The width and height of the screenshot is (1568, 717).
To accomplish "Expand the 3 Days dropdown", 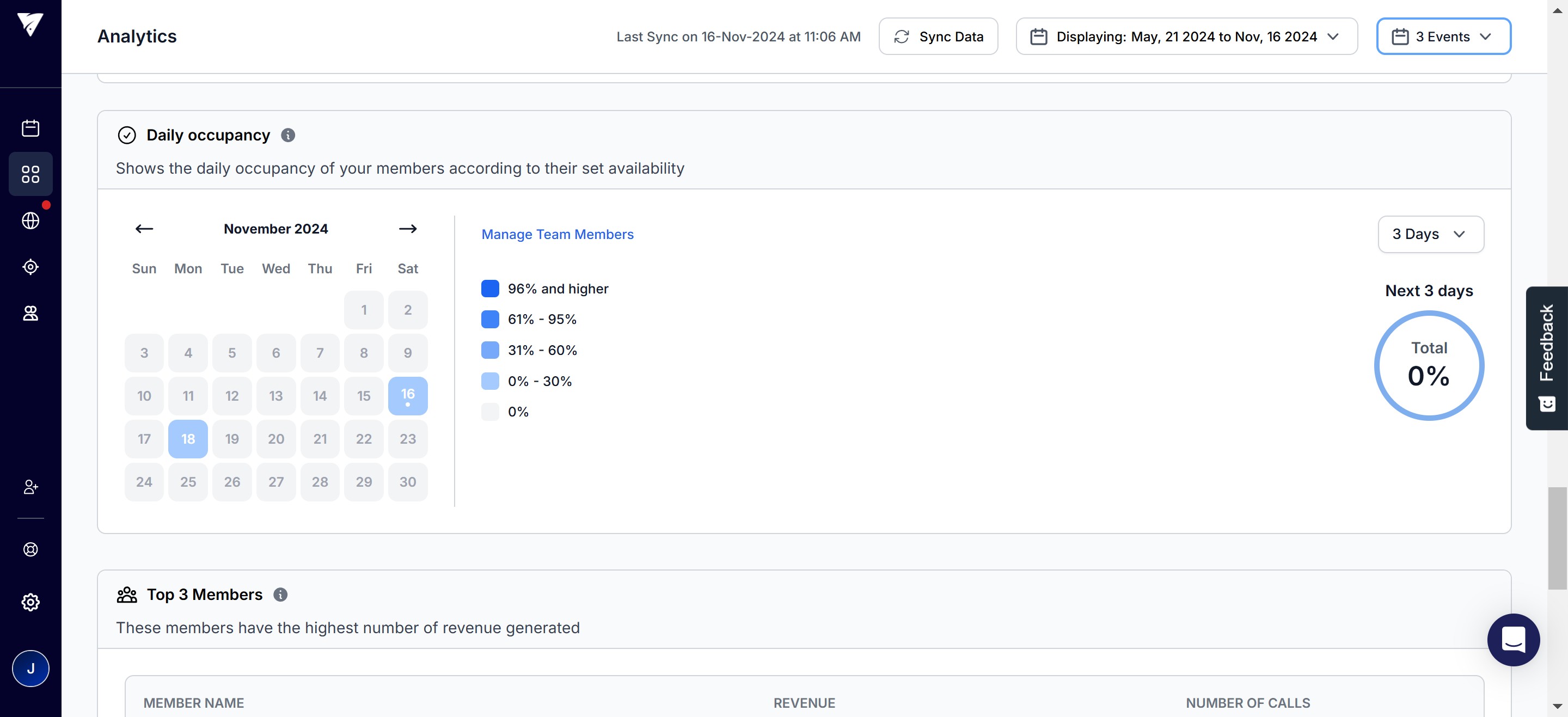I will click(1430, 234).
